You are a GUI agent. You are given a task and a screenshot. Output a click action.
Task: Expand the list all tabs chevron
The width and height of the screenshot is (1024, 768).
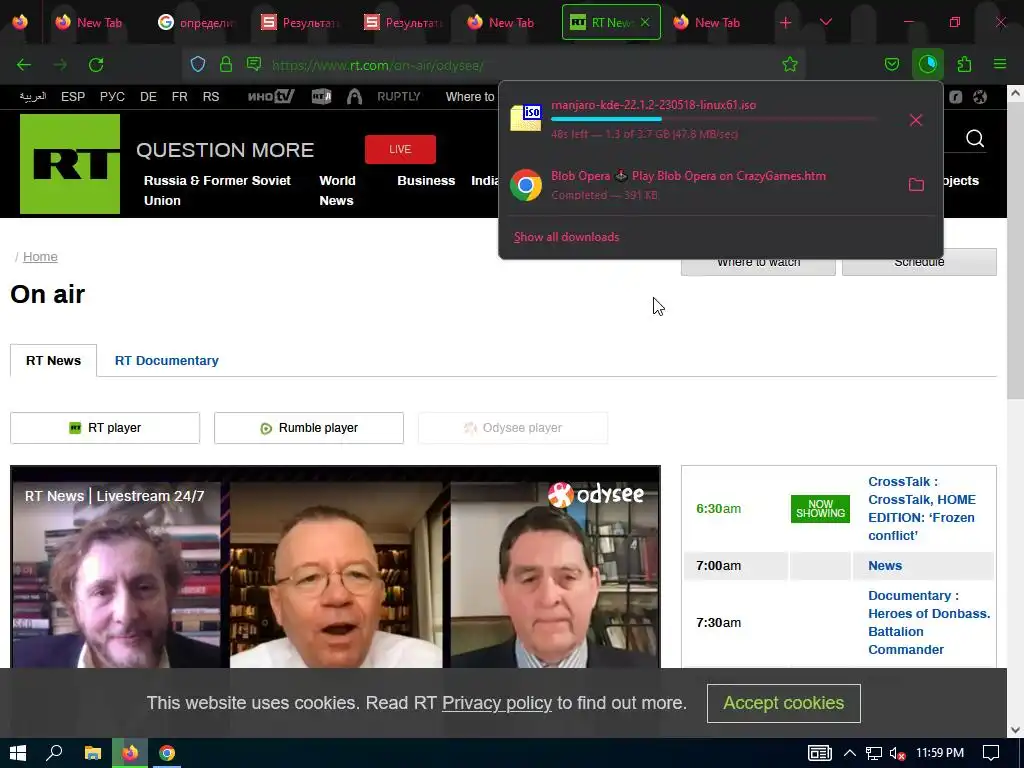pos(825,23)
